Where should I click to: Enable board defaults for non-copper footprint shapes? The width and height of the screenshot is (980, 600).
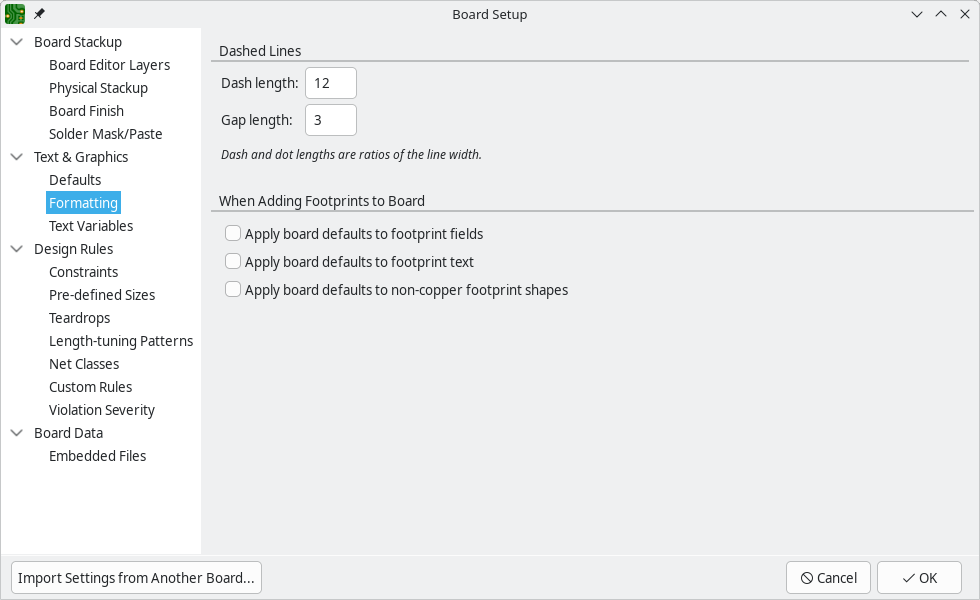point(232,290)
